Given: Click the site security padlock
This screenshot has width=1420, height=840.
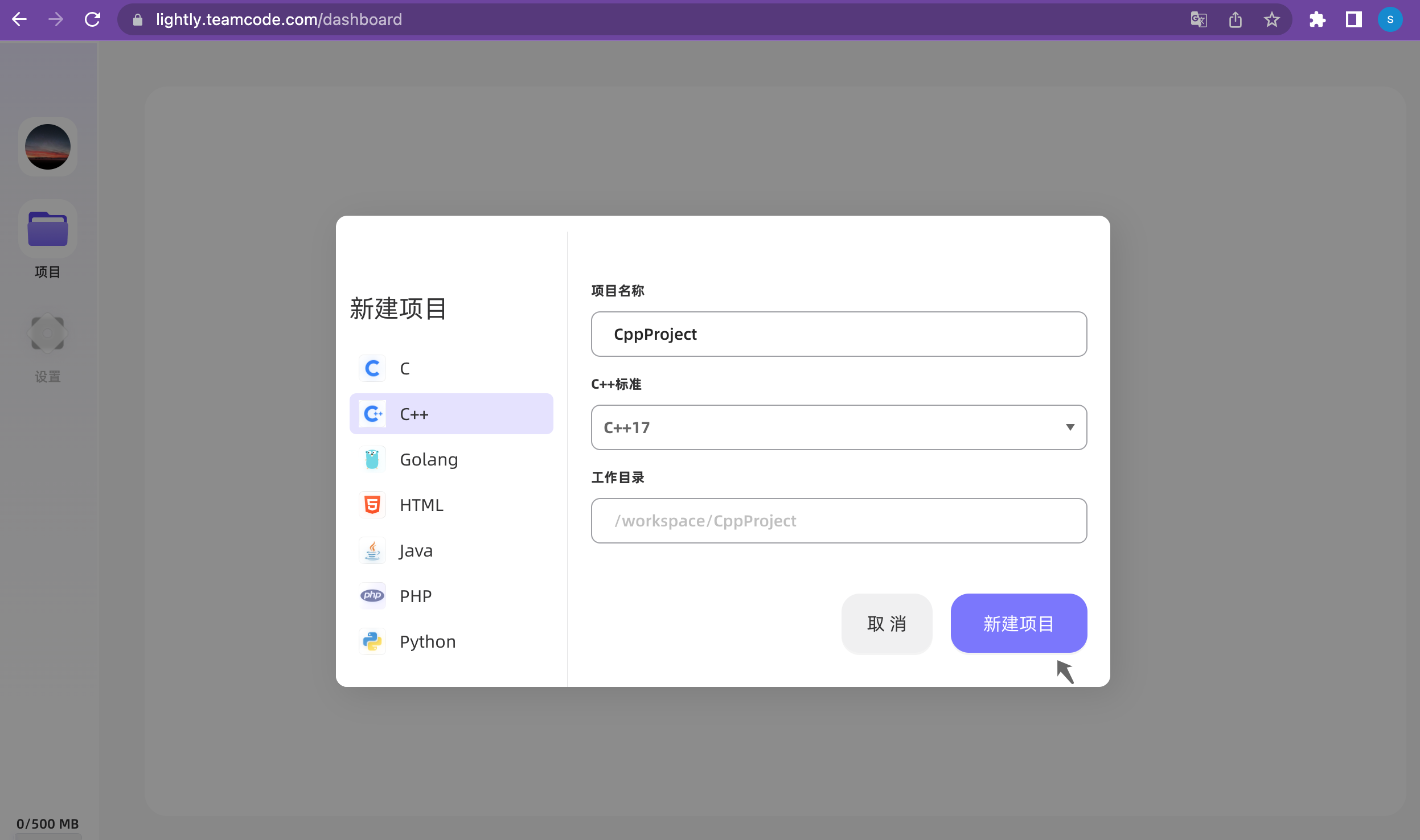Looking at the screenshot, I should (x=138, y=19).
